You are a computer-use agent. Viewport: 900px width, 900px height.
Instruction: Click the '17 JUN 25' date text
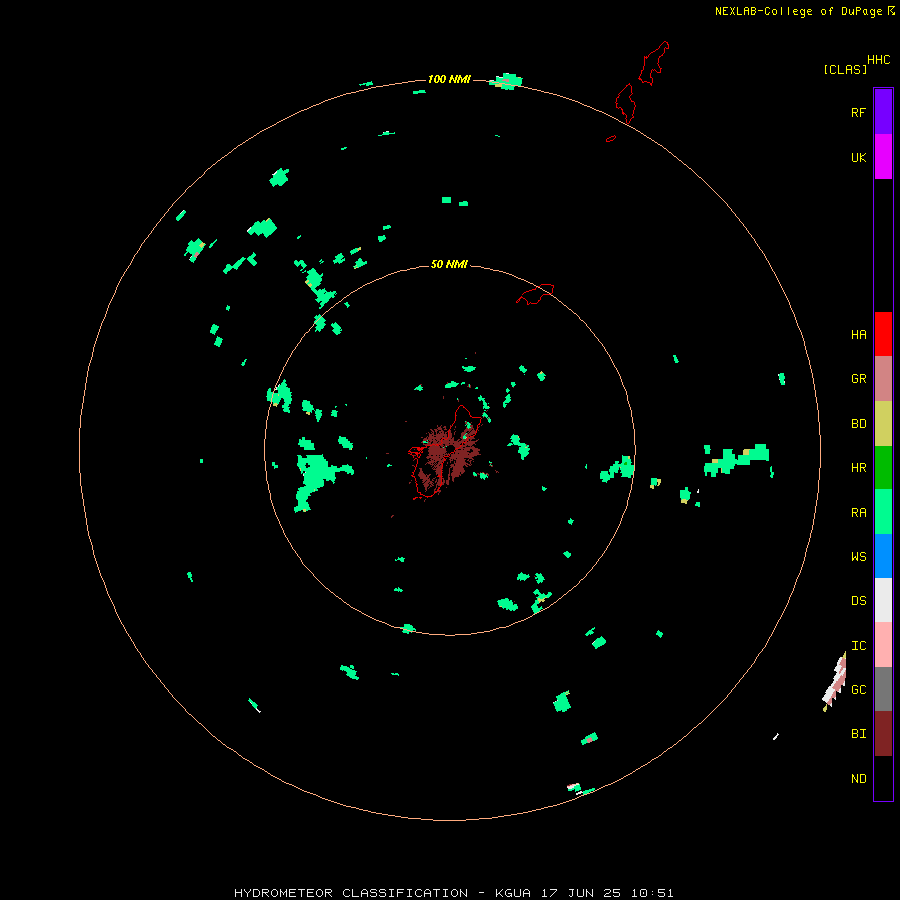click(x=580, y=893)
